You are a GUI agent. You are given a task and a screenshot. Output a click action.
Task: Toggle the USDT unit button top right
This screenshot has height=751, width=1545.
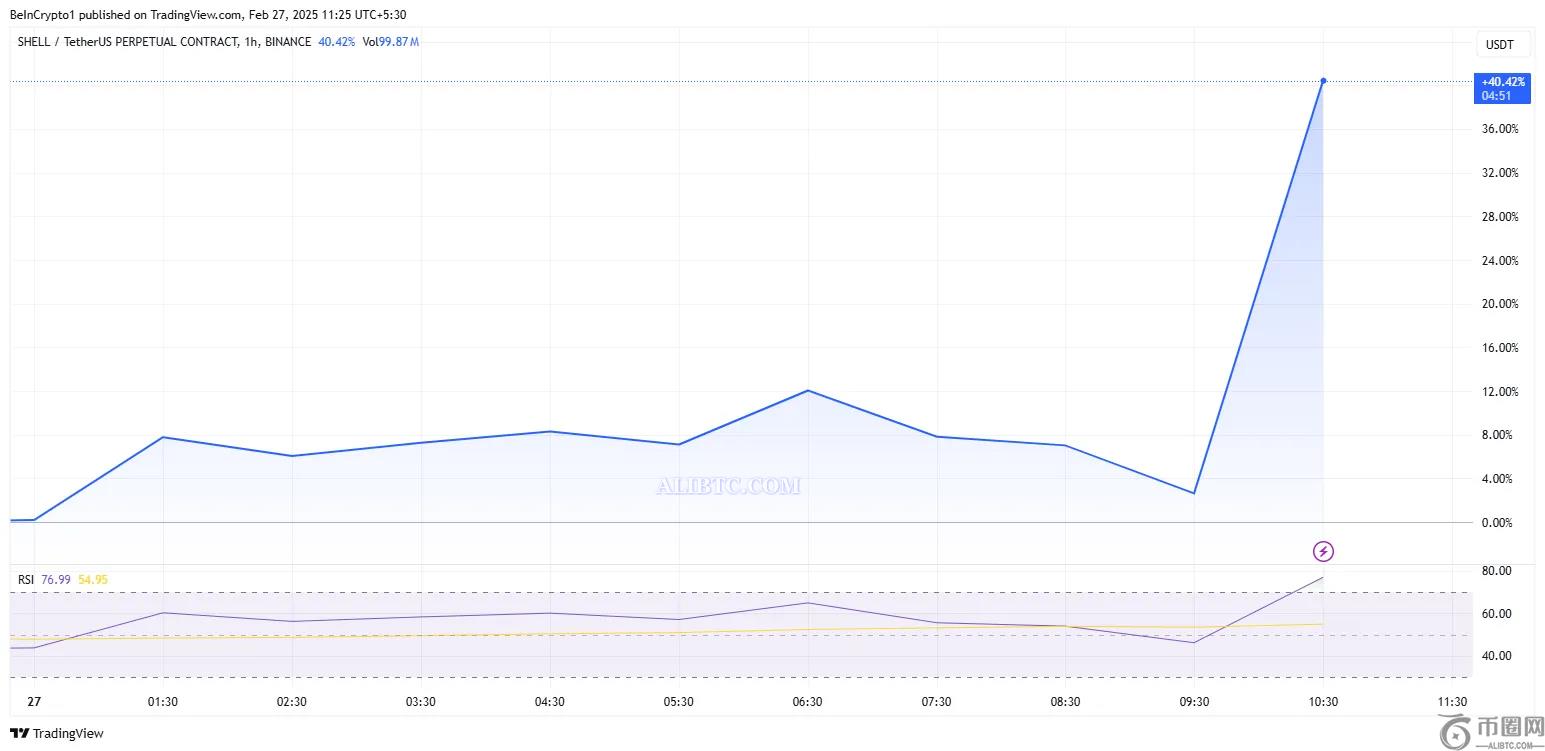[1501, 44]
